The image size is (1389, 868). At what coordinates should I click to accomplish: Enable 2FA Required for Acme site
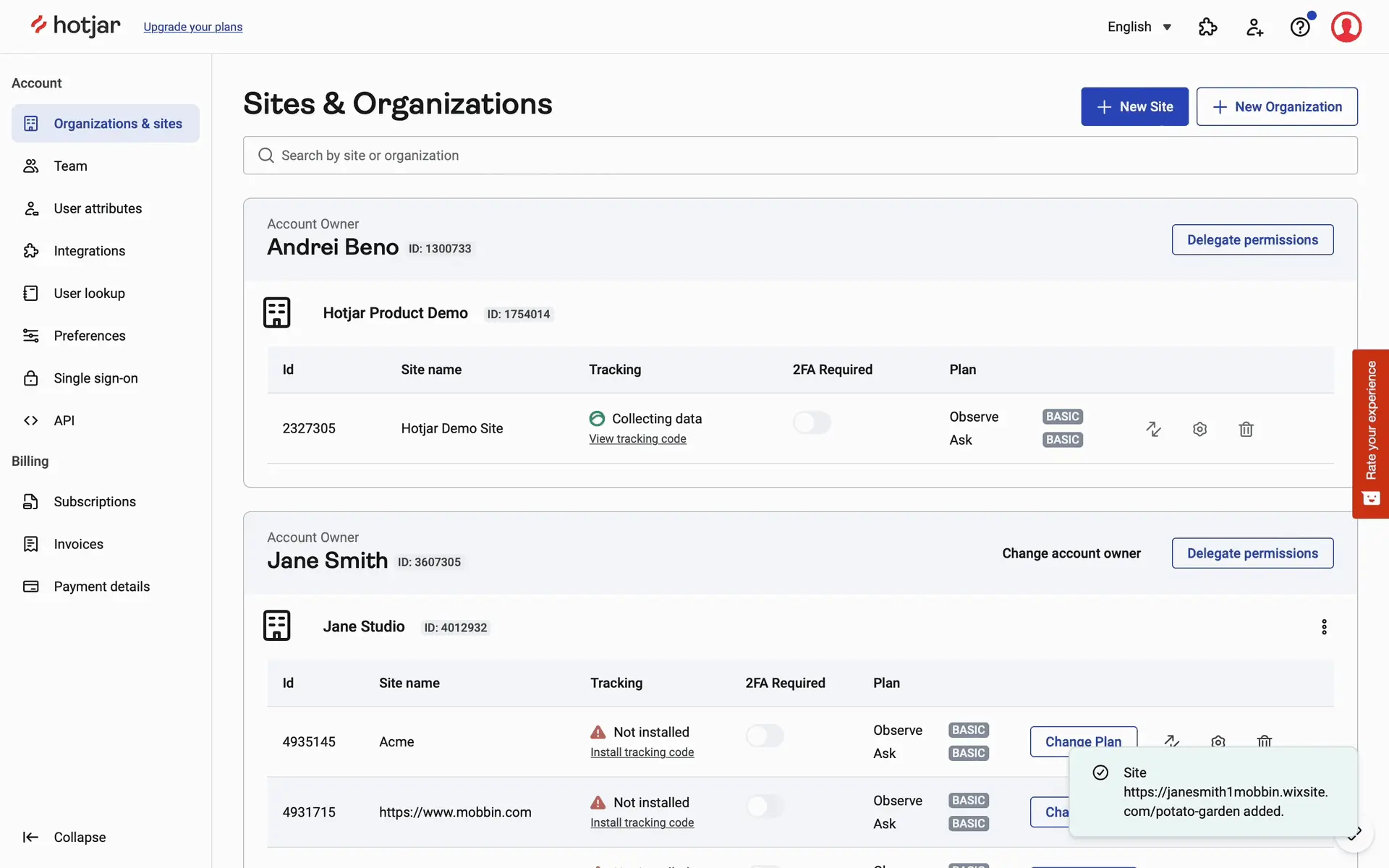coord(765,736)
